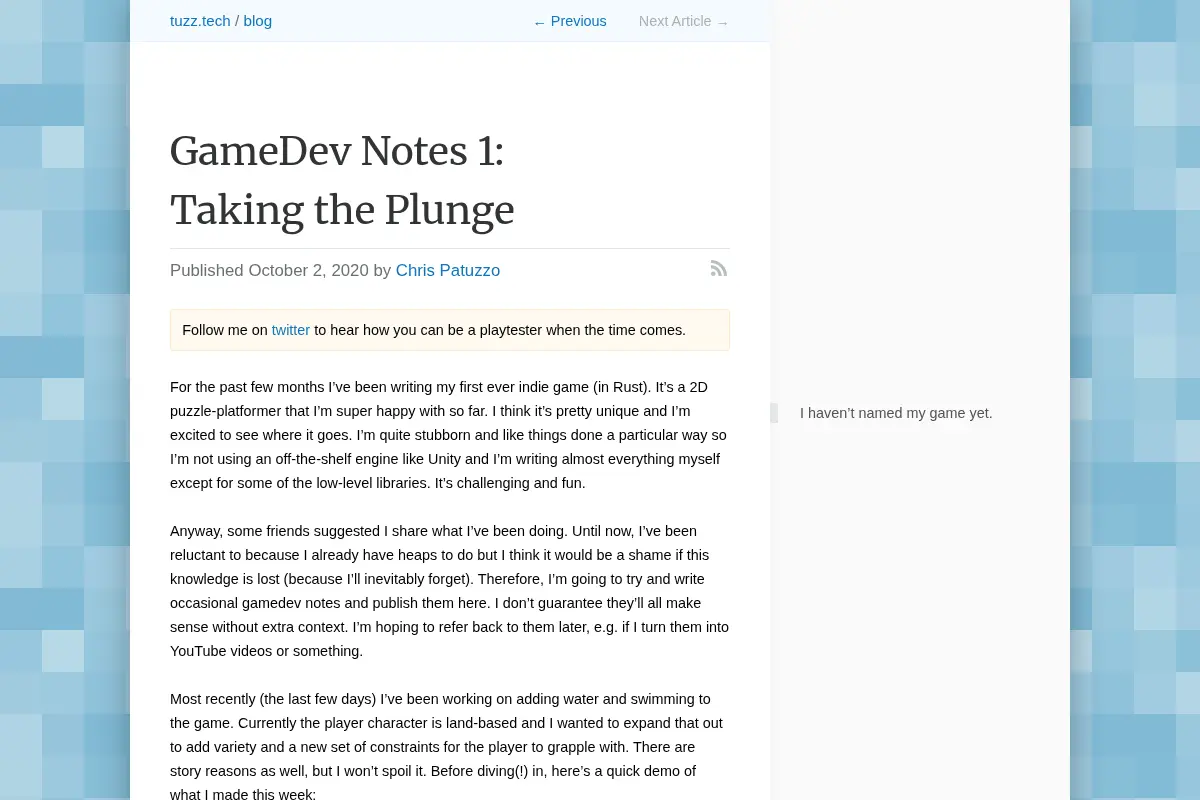The width and height of the screenshot is (1200, 800).
Task: Visit Chris Patuzzo's author link
Action: tap(447, 270)
